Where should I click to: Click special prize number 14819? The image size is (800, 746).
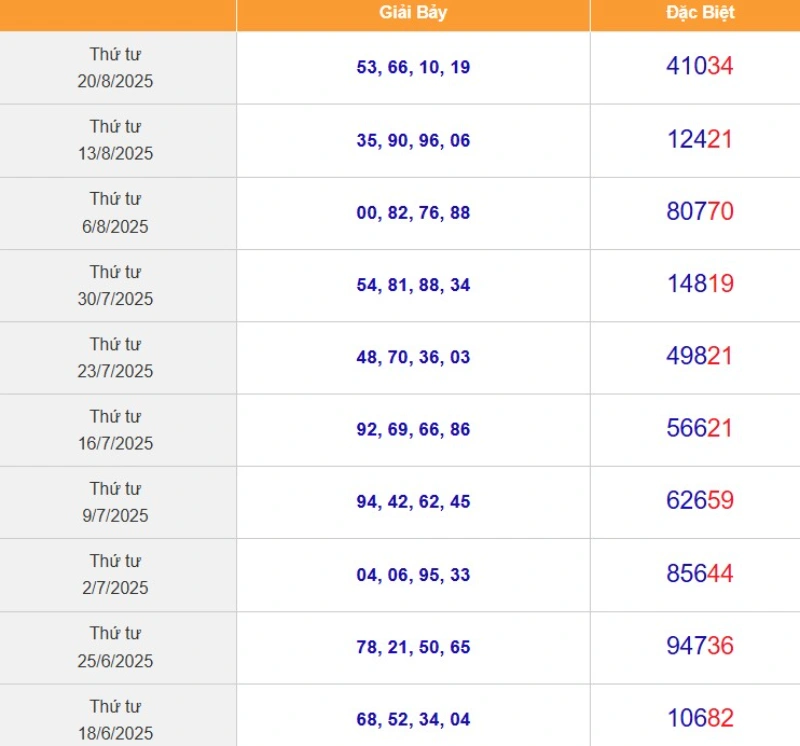coord(700,284)
